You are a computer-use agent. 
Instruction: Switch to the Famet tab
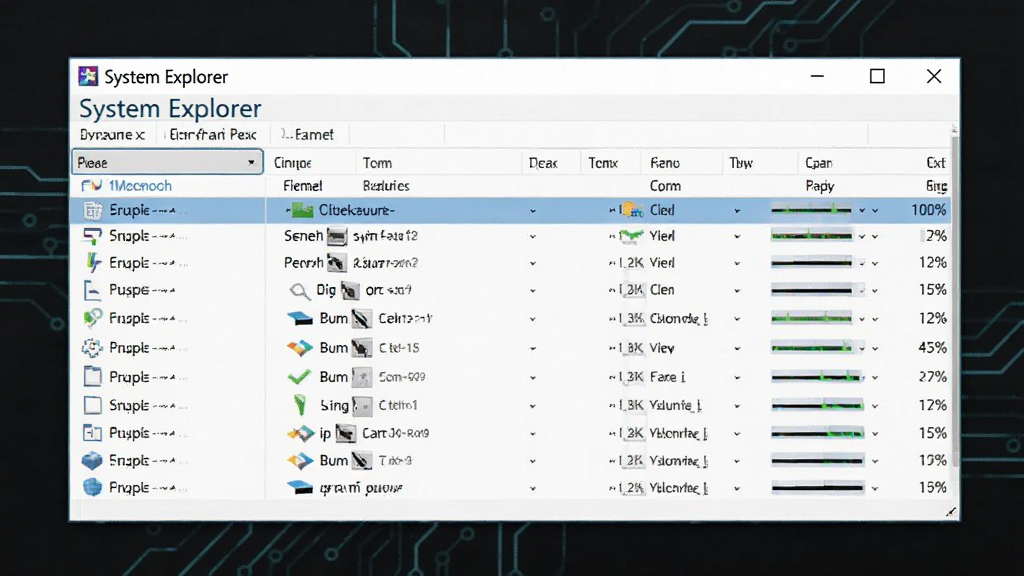308,135
